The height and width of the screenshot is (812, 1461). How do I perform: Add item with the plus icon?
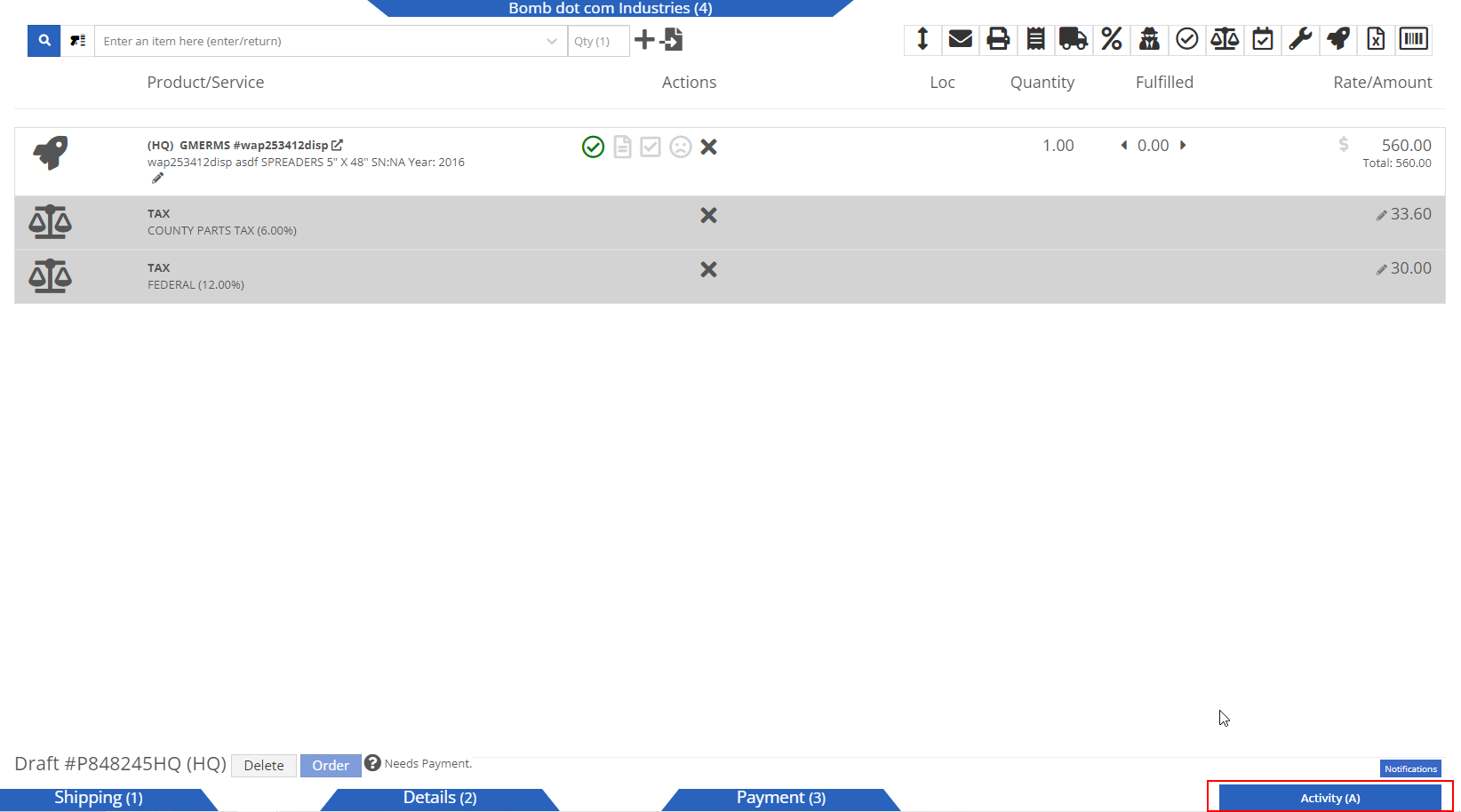tap(644, 40)
